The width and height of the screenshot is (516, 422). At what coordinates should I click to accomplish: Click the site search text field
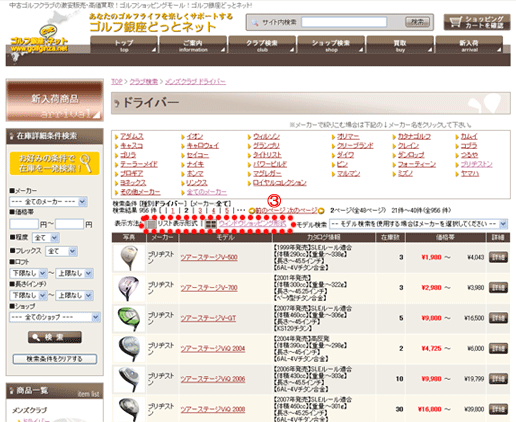(x=344, y=22)
